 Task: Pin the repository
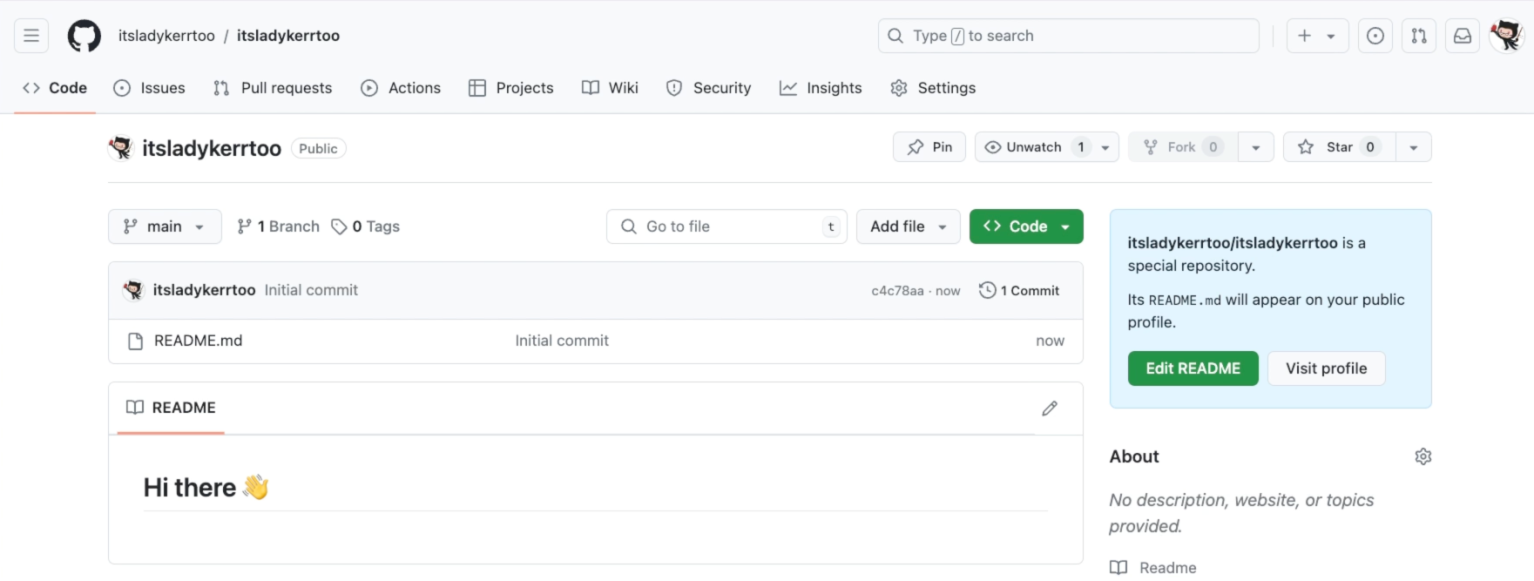[x=928, y=146]
